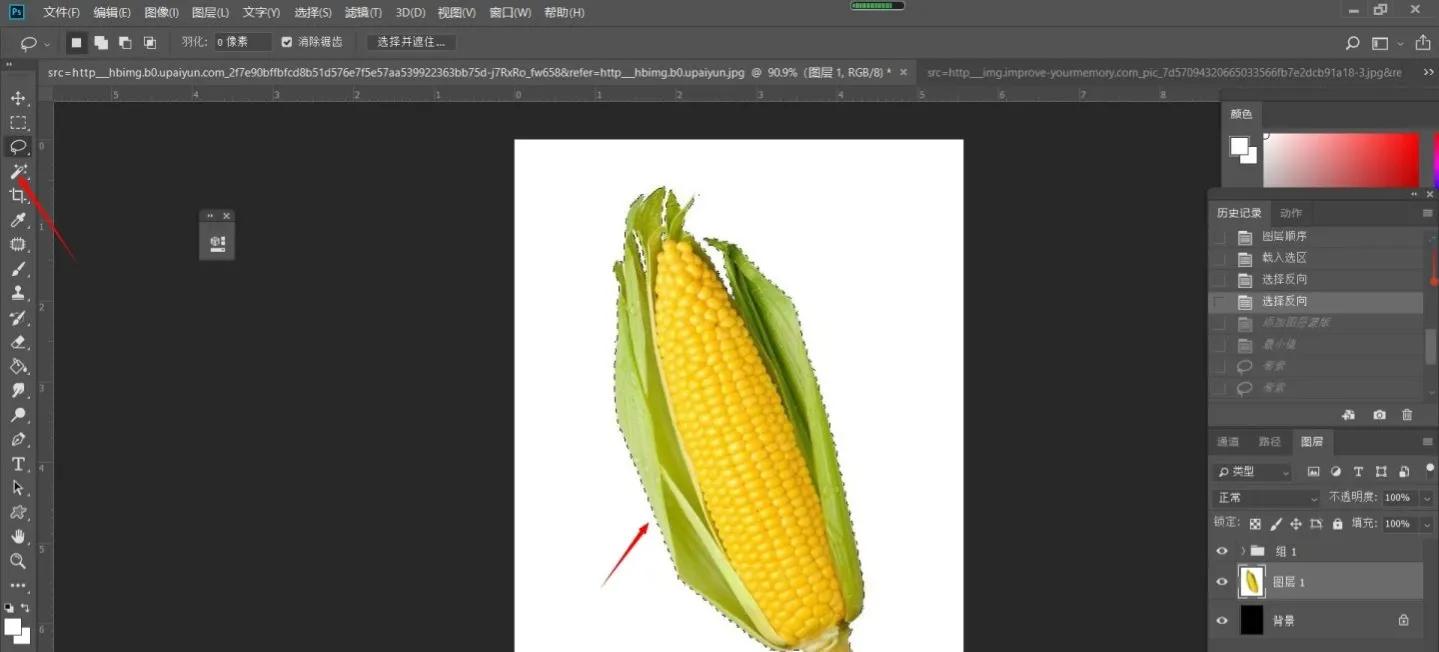Image resolution: width=1439 pixels, height=652 pixels.
Task: Delete current state trash icon in History
Action: 1407,415
